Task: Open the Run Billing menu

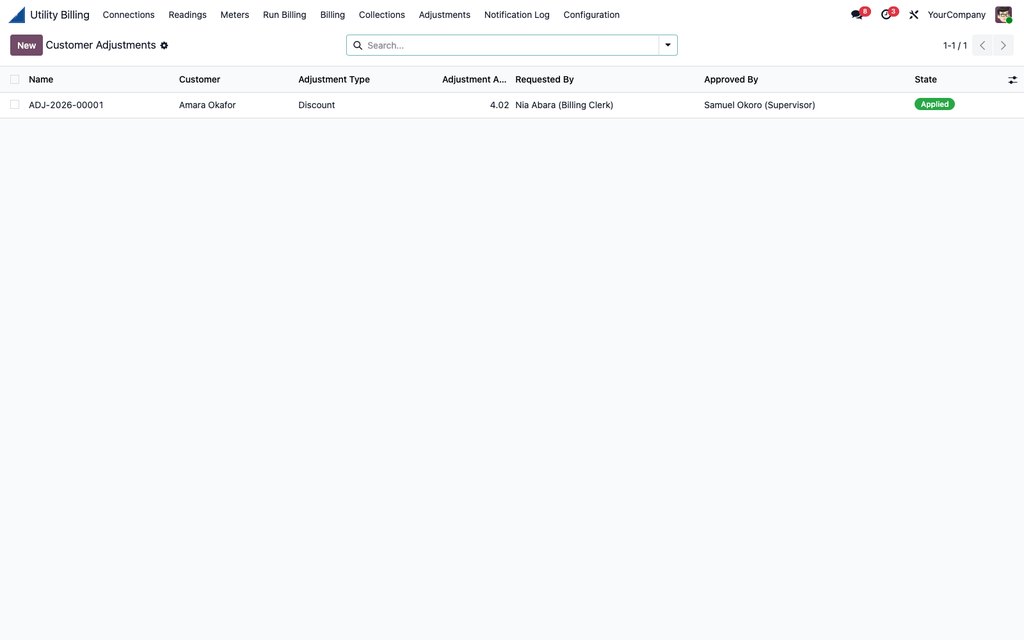Action: (285, 14)
